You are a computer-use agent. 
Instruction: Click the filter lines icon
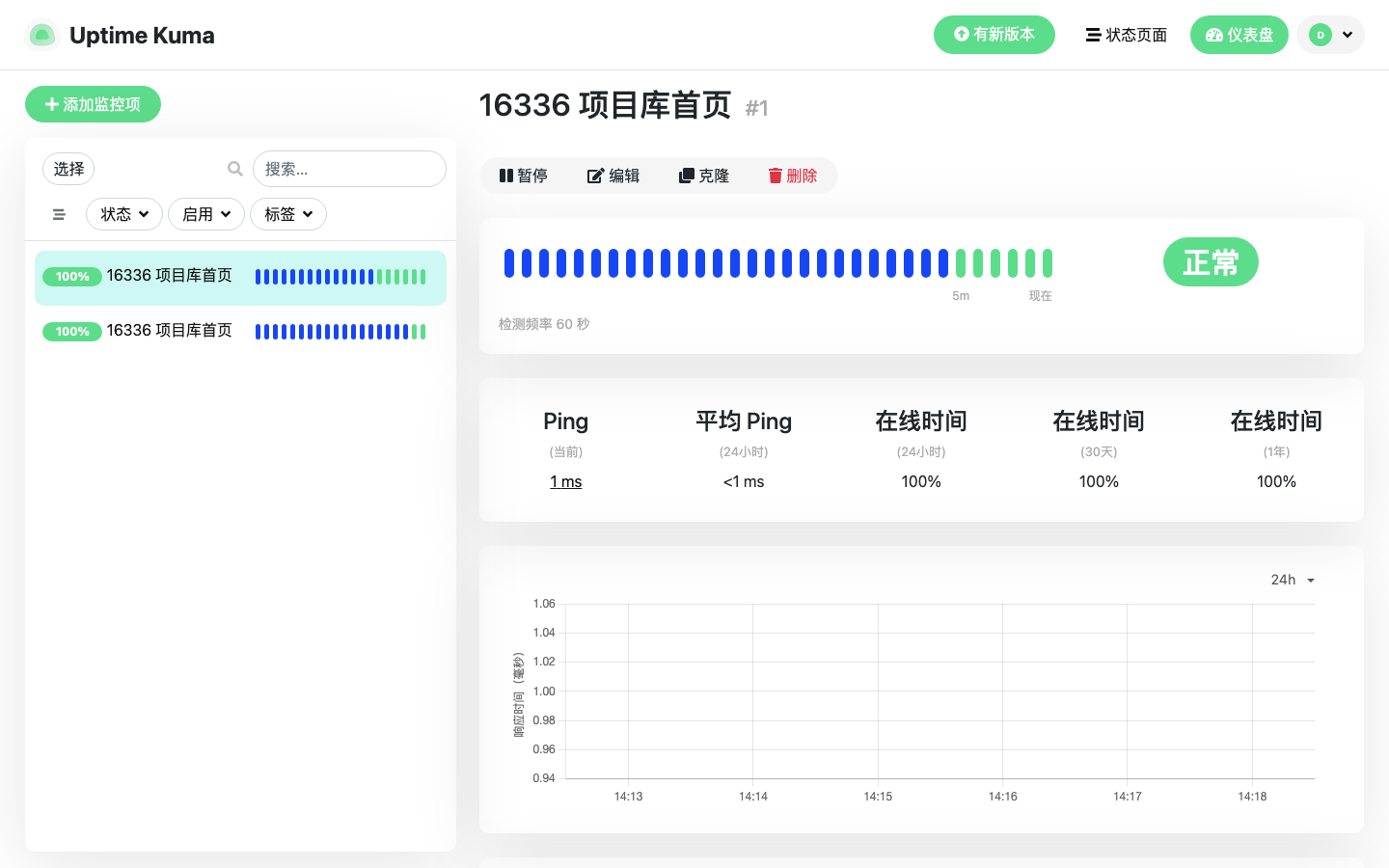pyautogui.click(x=59, y=214)
